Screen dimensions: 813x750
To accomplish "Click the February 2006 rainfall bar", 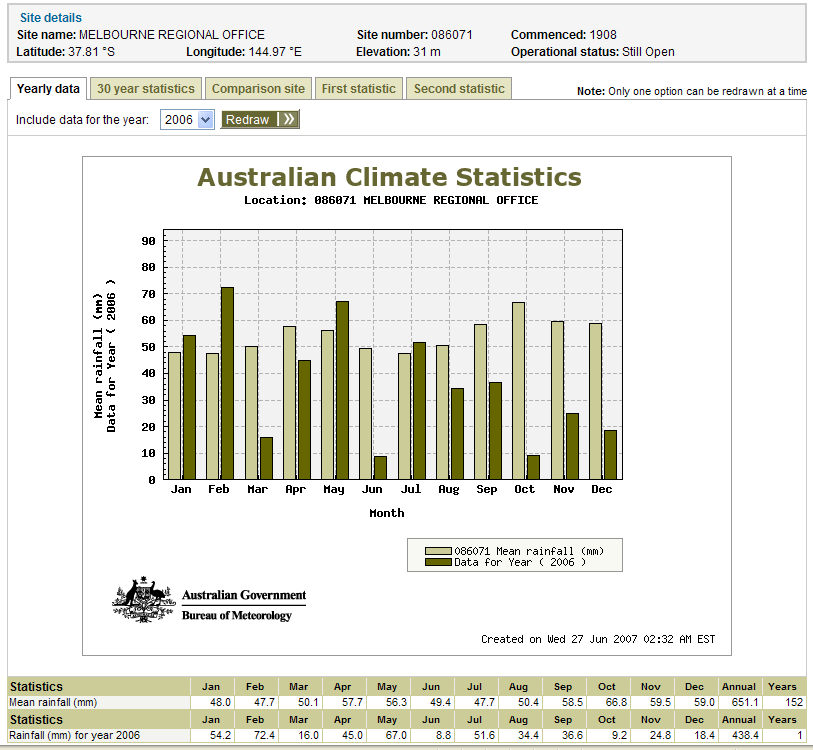I will point(227,383).
